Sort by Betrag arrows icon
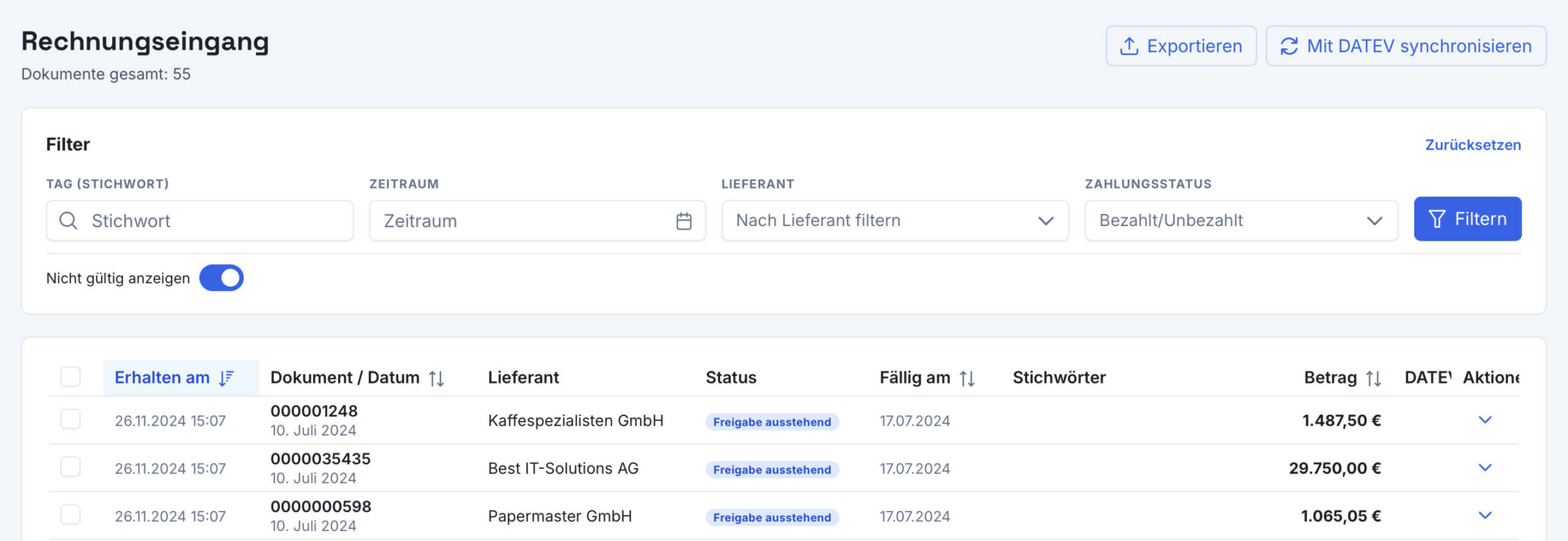This screenshot has height=541, width=1568. click(x=1374, y=378)
